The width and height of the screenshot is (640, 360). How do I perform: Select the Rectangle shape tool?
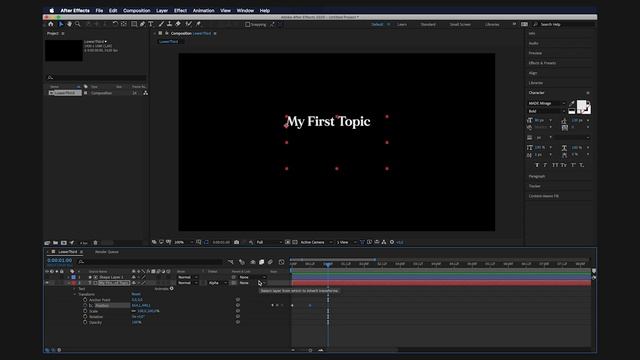click(134, 24)
